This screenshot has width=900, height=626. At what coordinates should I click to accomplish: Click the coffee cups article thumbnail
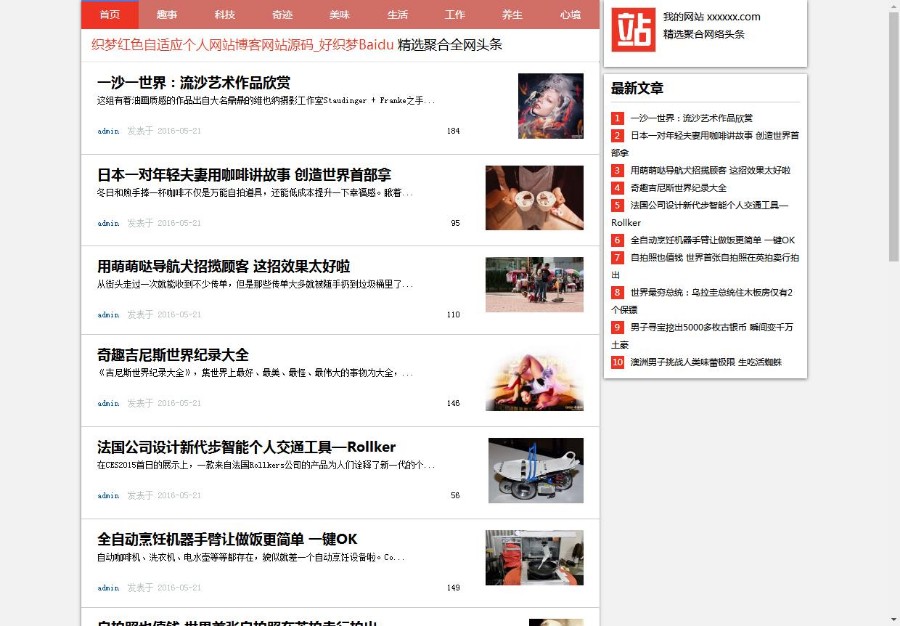tap(534, 197)
